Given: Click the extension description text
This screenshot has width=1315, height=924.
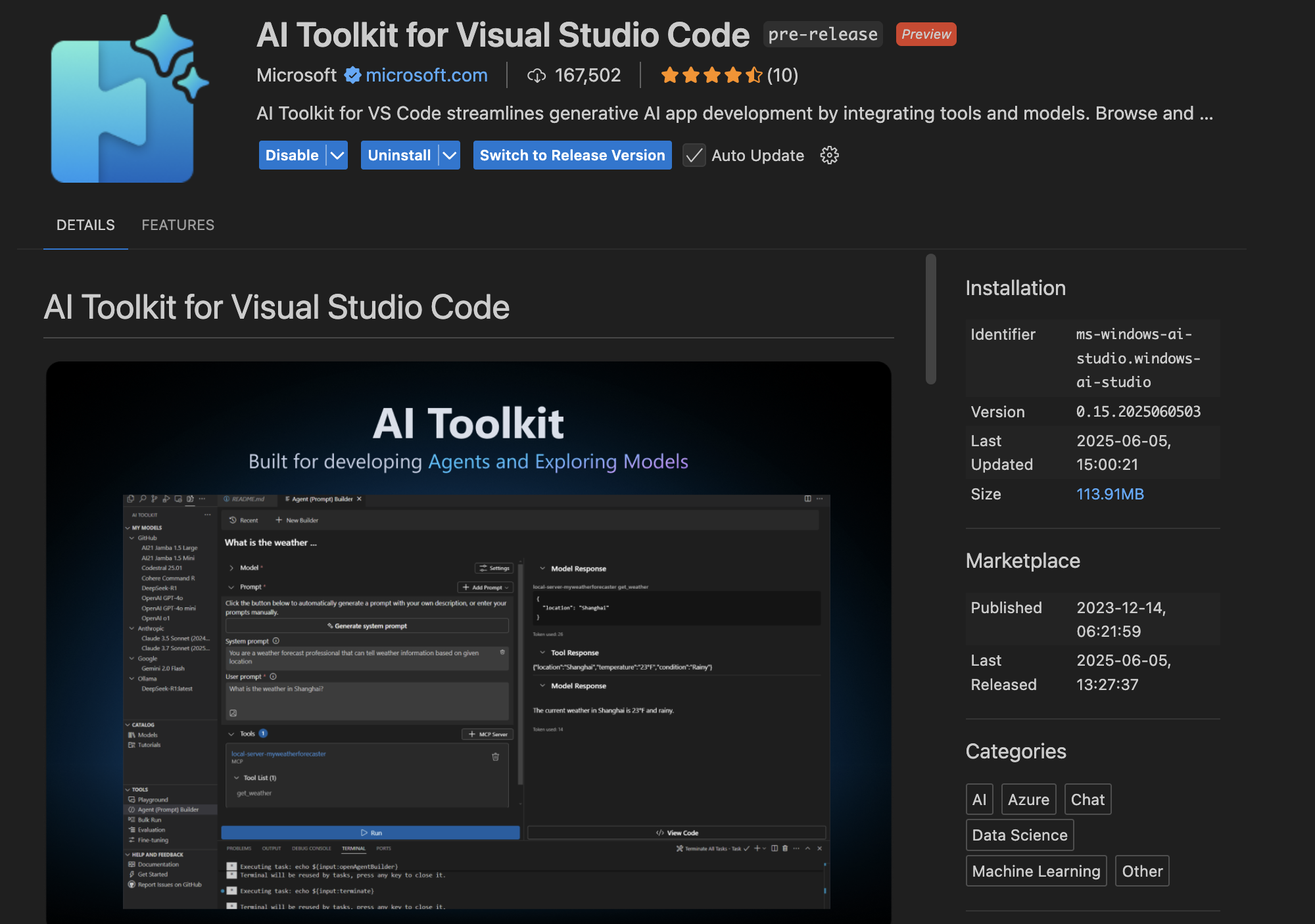Looking at the screenshot, I should pos(734,113).
